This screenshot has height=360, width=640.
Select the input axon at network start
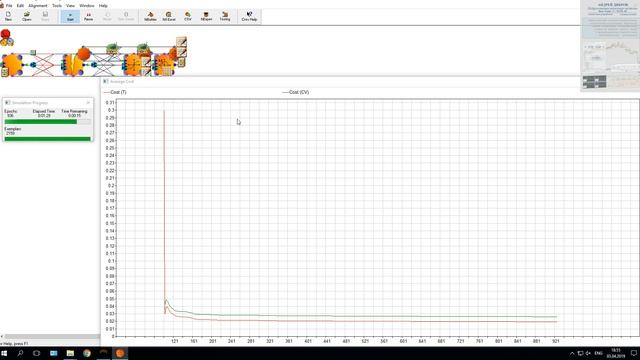(12, 64)
